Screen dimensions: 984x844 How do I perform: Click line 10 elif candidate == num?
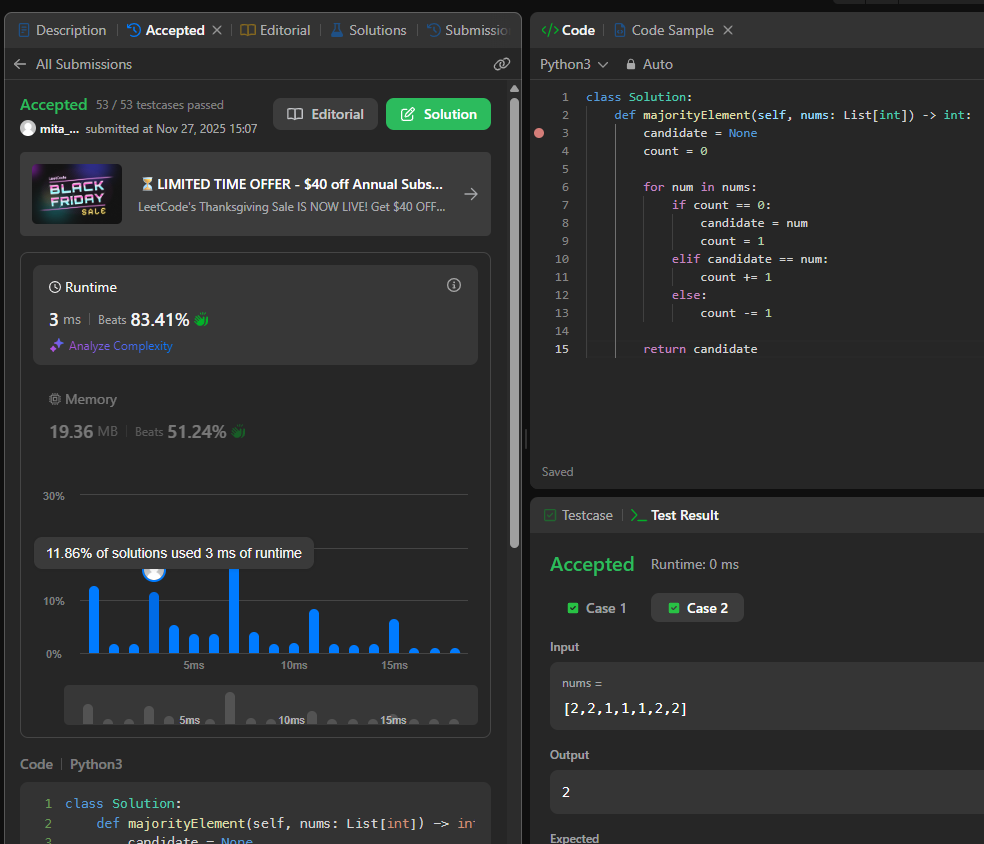click(750, 259)
